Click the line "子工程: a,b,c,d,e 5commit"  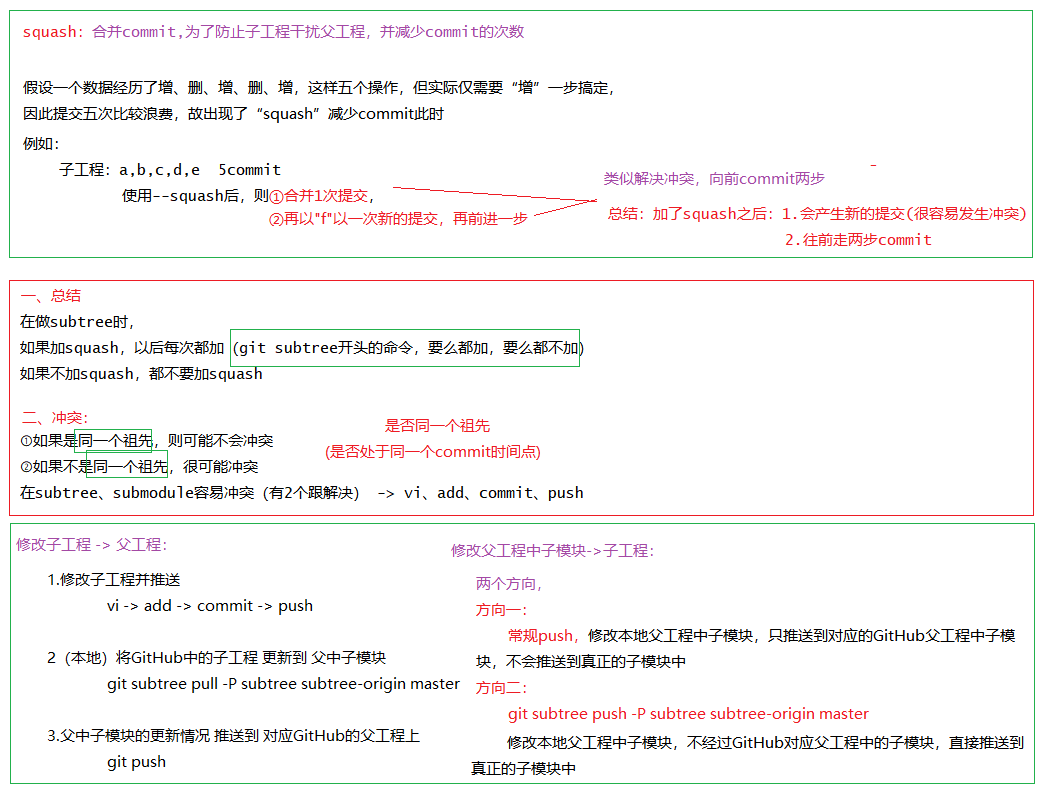[170, 170]
